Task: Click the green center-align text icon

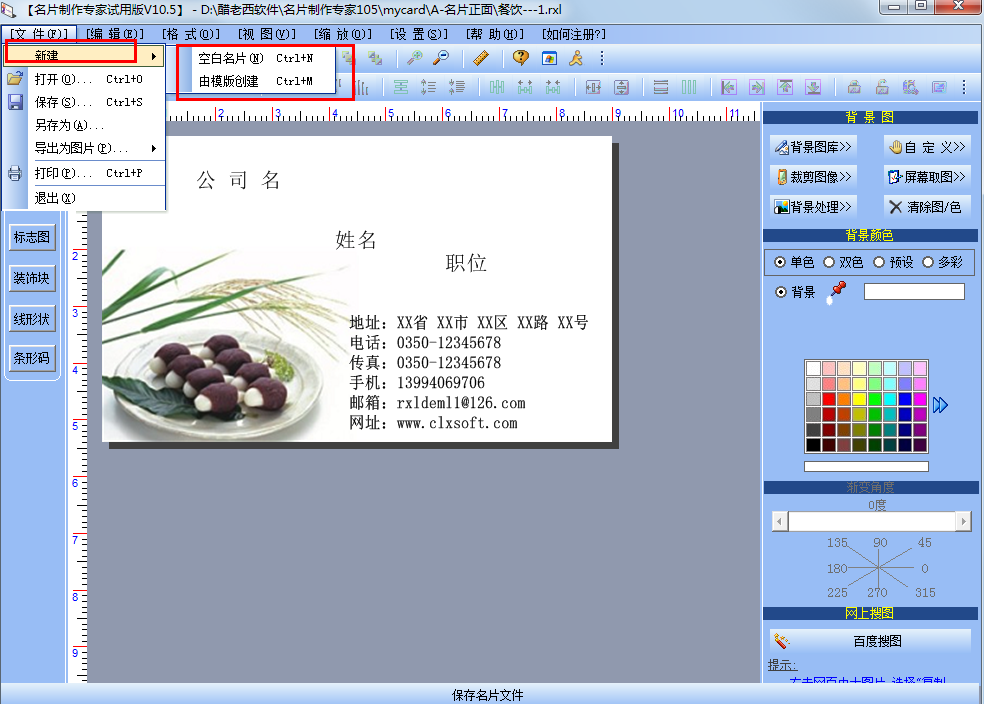Action: [401, 87]
